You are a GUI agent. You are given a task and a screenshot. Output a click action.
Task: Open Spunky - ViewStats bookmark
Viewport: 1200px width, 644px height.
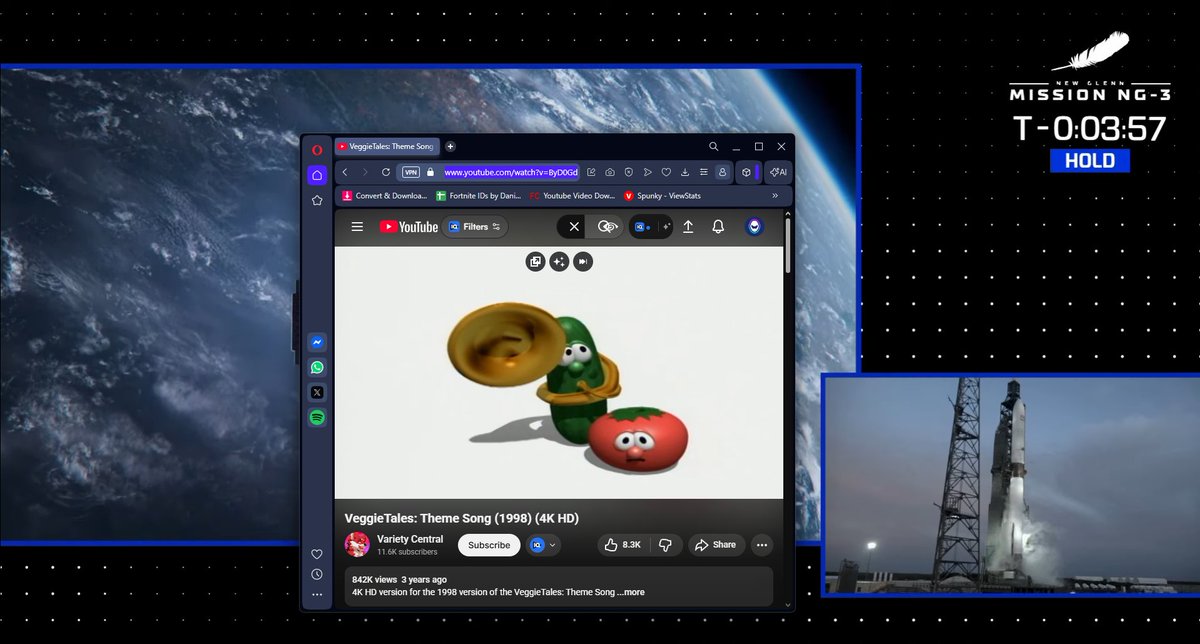(664, 196)
